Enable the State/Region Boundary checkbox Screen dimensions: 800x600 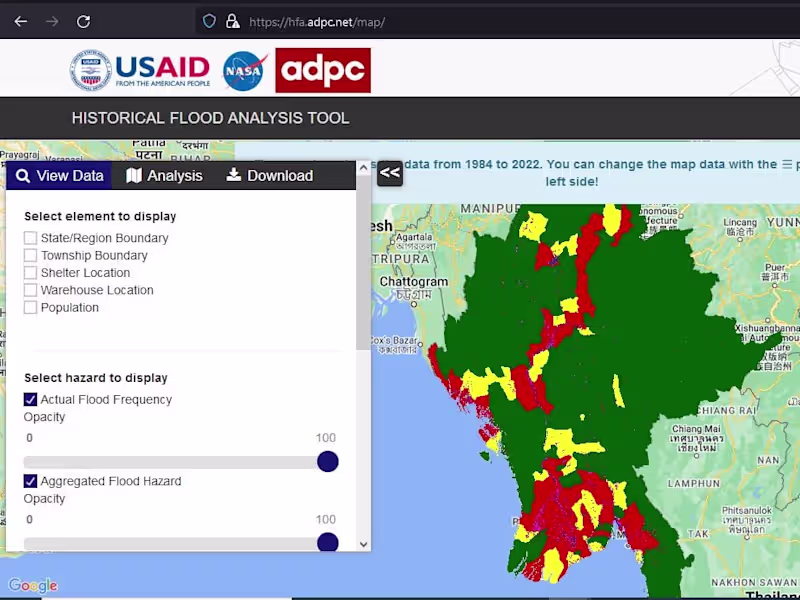click(31, 238)
